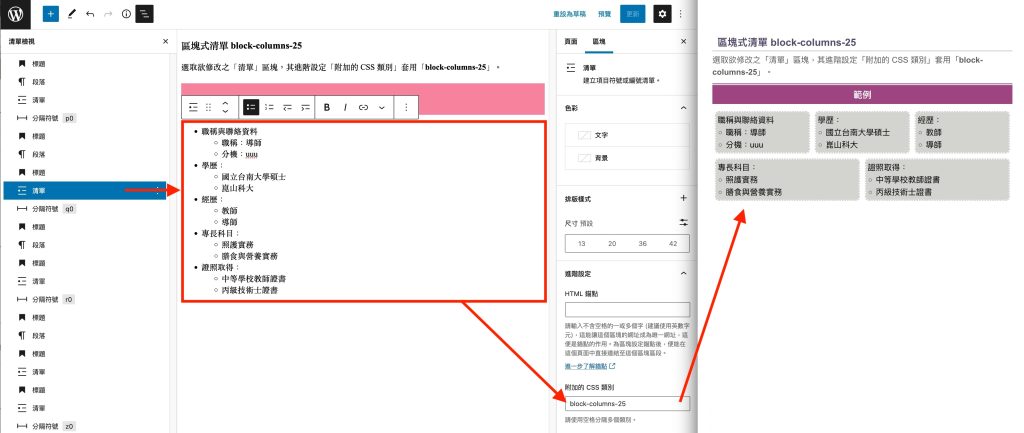Click the block drag handle dots
This screenshot has height=433, width=1024.
pos(209,107)
